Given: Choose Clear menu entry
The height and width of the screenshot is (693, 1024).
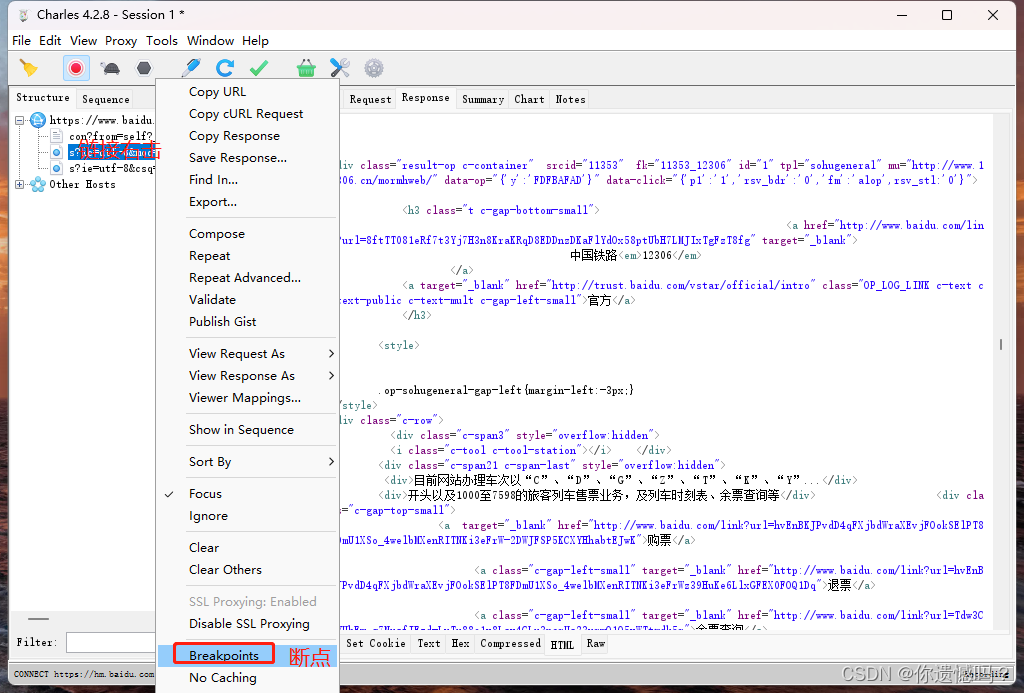Looking at the screenshot, I should [x=204, y=548].
